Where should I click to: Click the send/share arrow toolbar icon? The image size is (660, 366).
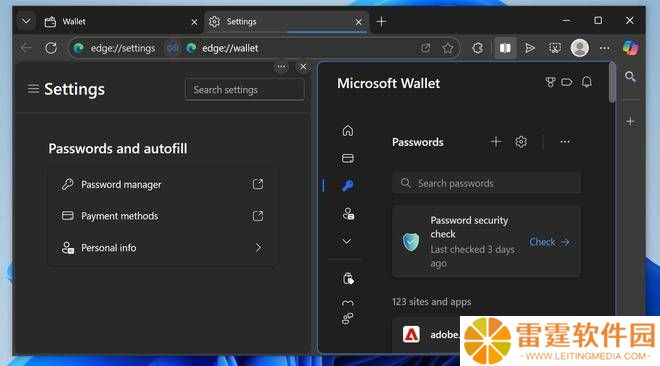530,48
